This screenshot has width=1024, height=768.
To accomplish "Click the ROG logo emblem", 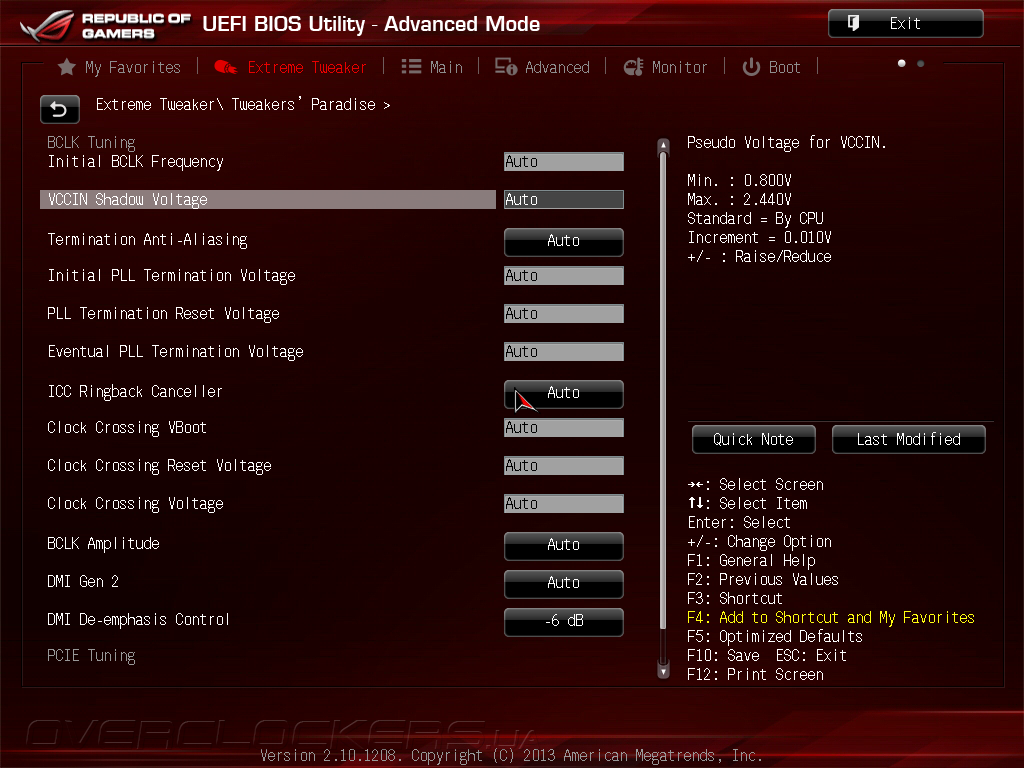I will [x=47, y=25].
